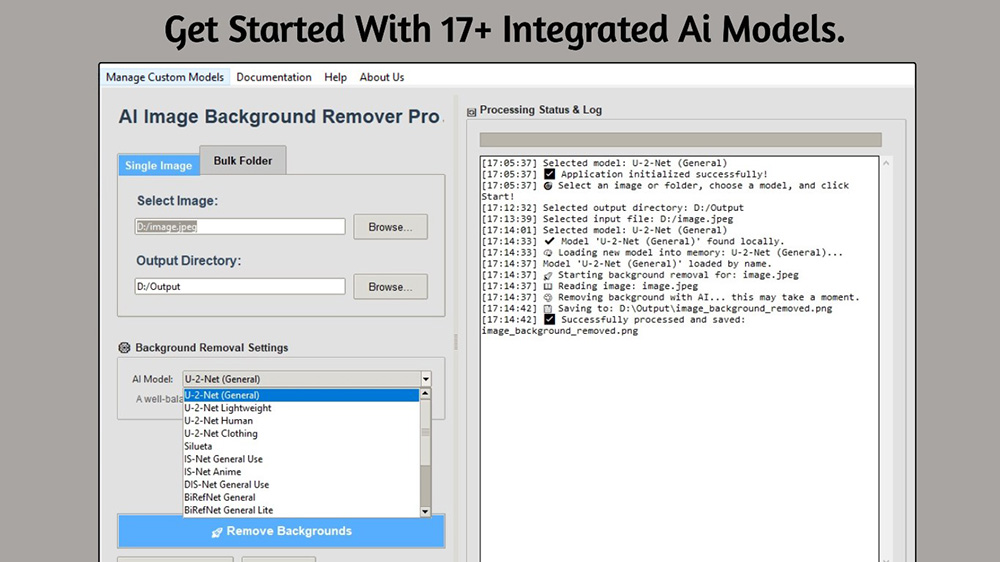Image resolution: width=1000 pixels, height=562 pixels.
Task: Click the book icon beside 'Reading image' log entry
Action: (549, 286)
